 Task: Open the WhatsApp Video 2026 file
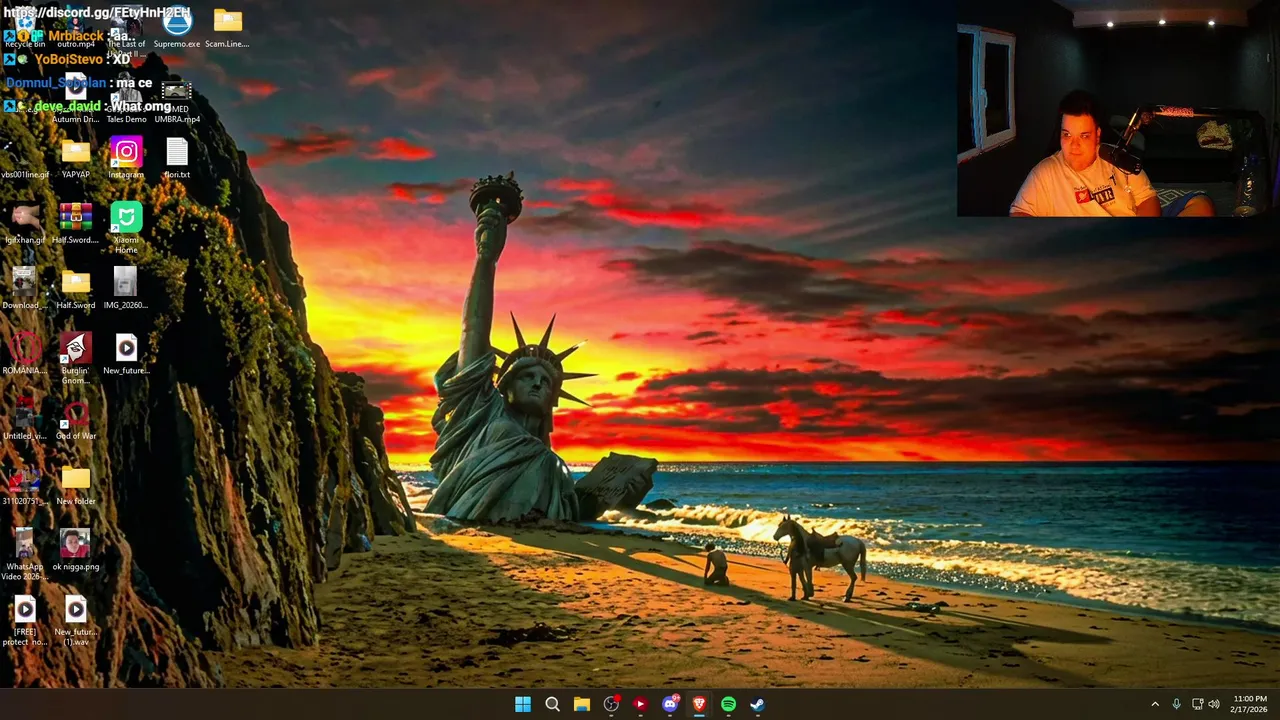coord(25,555)
